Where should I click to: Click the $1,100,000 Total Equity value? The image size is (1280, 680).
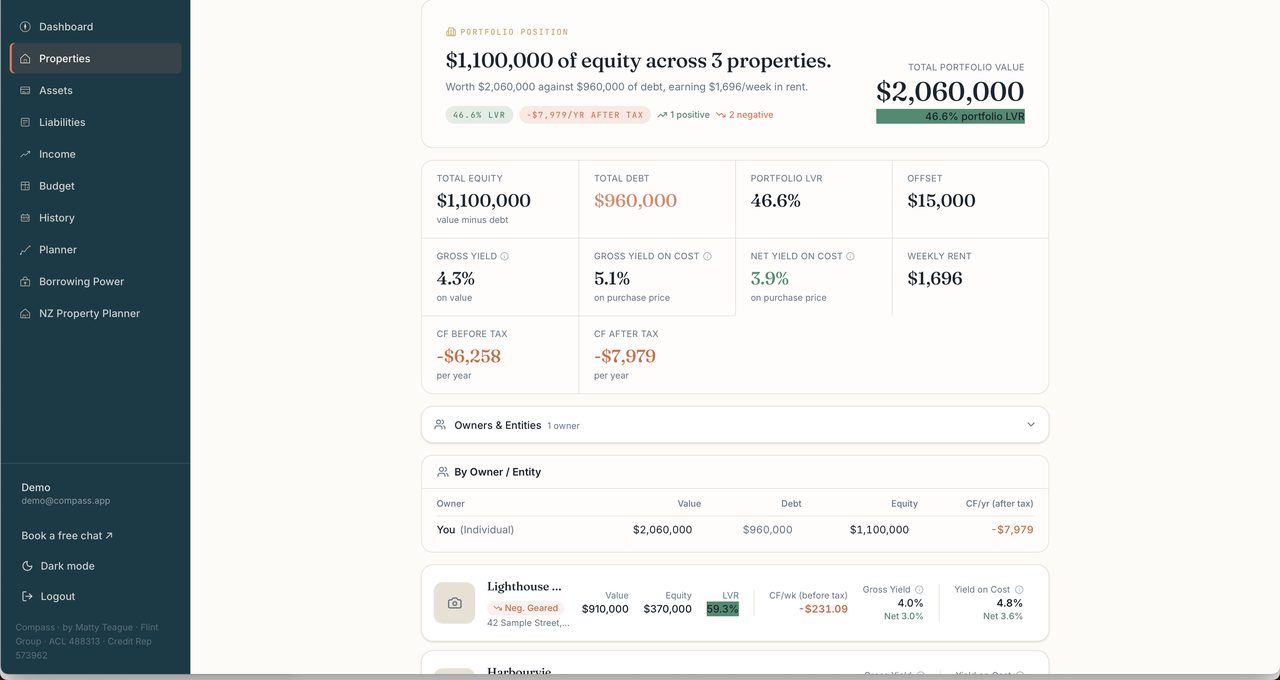[484, 201]
